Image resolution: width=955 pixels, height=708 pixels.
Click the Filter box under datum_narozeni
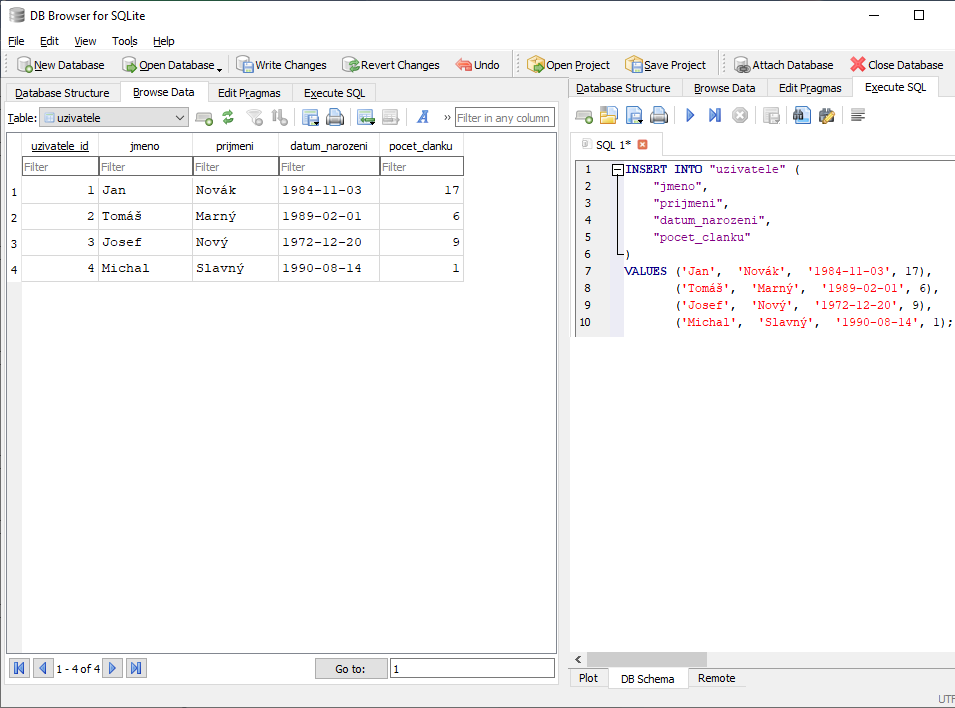point(328,166)
